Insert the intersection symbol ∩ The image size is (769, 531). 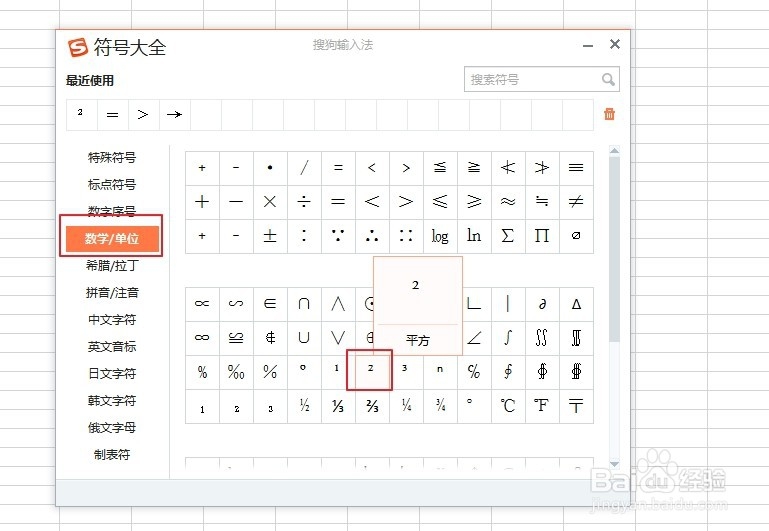pos(304,304)
